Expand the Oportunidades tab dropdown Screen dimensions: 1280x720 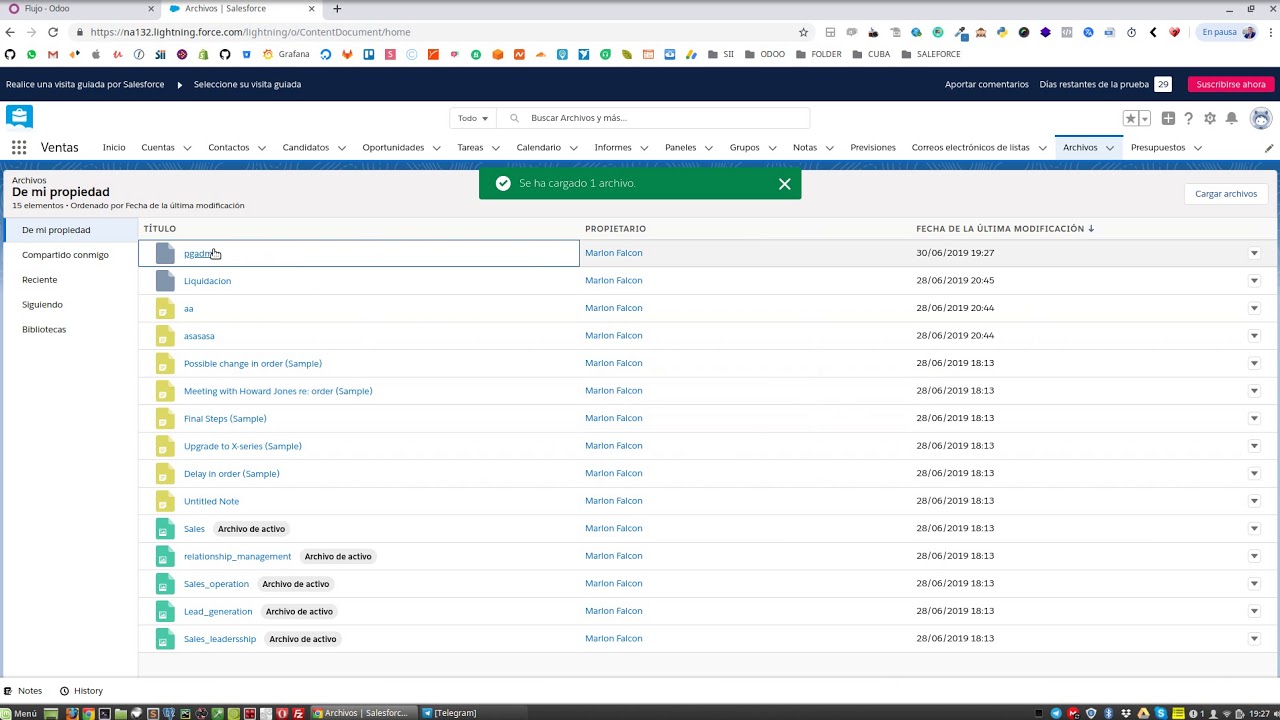[437, 148]
